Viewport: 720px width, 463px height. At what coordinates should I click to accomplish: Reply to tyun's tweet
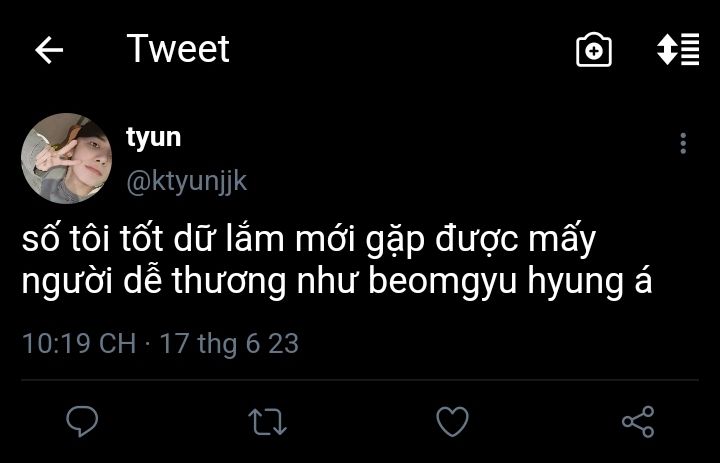point(82,421)
